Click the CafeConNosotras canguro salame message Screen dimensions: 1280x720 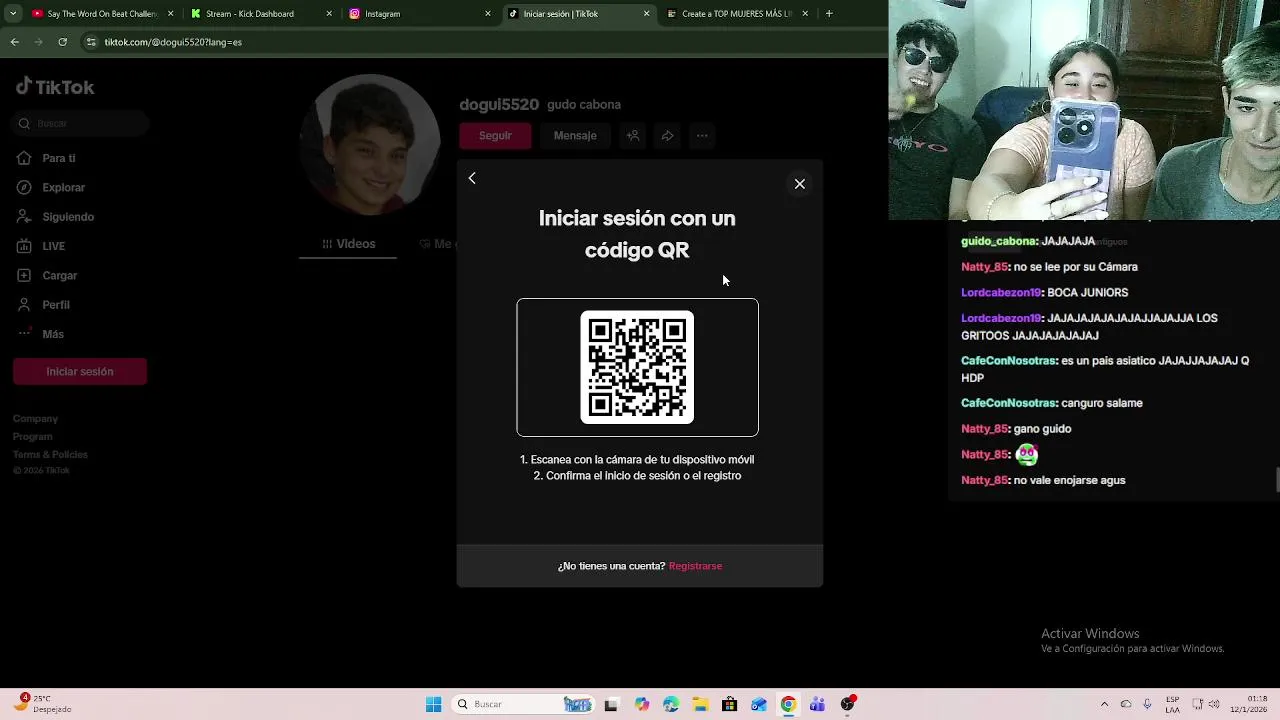click(1052, 403)
